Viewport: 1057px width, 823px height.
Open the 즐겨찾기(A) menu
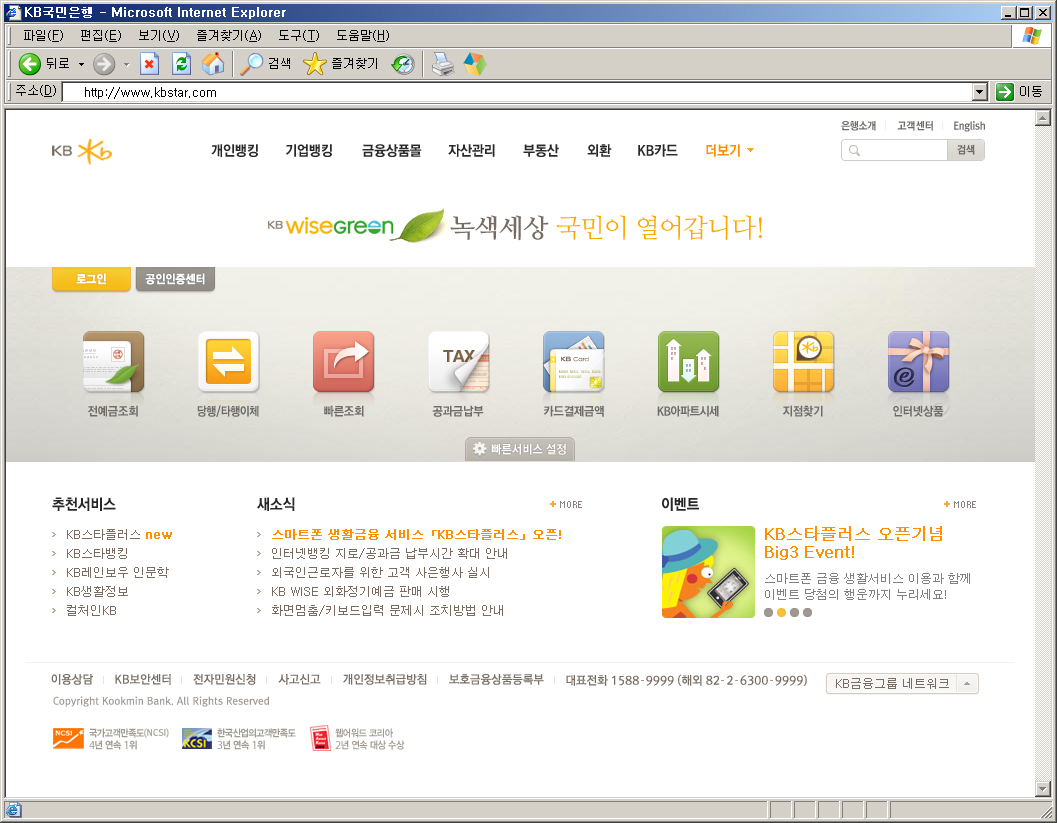pos(229,36)
